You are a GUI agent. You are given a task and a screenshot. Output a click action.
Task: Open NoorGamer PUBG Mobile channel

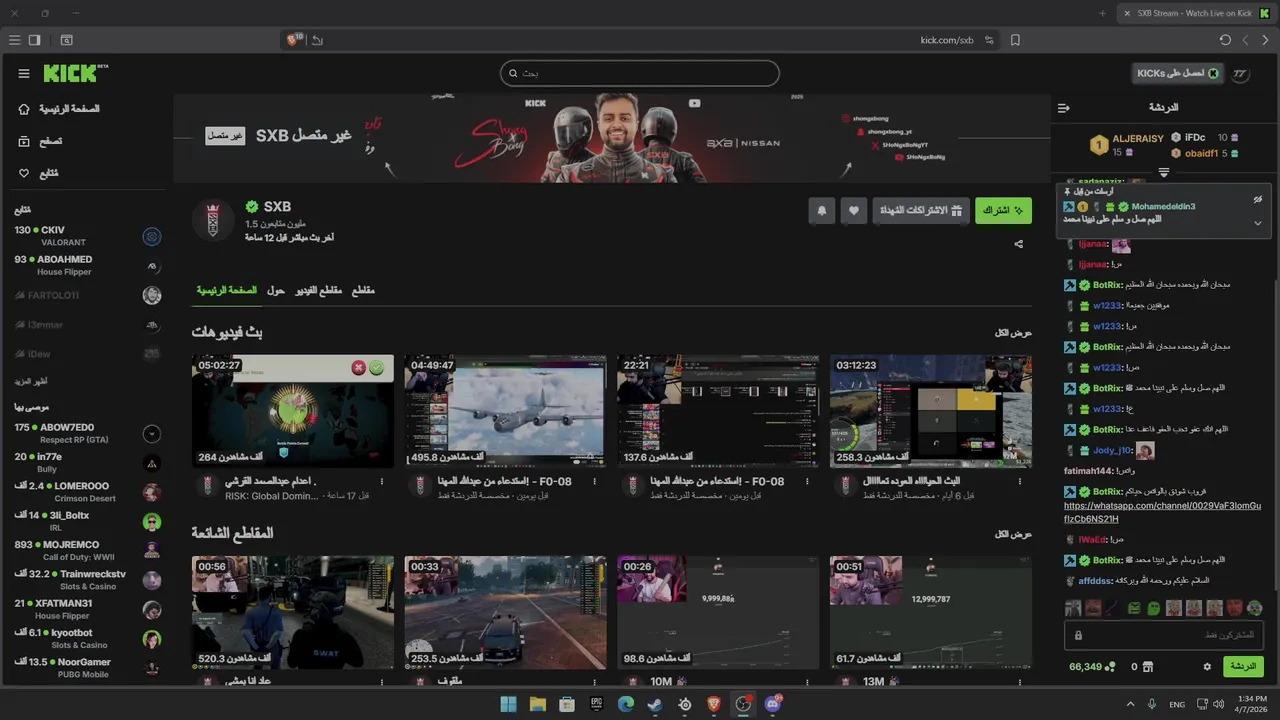pyautogui.click(x=87, y=668)
